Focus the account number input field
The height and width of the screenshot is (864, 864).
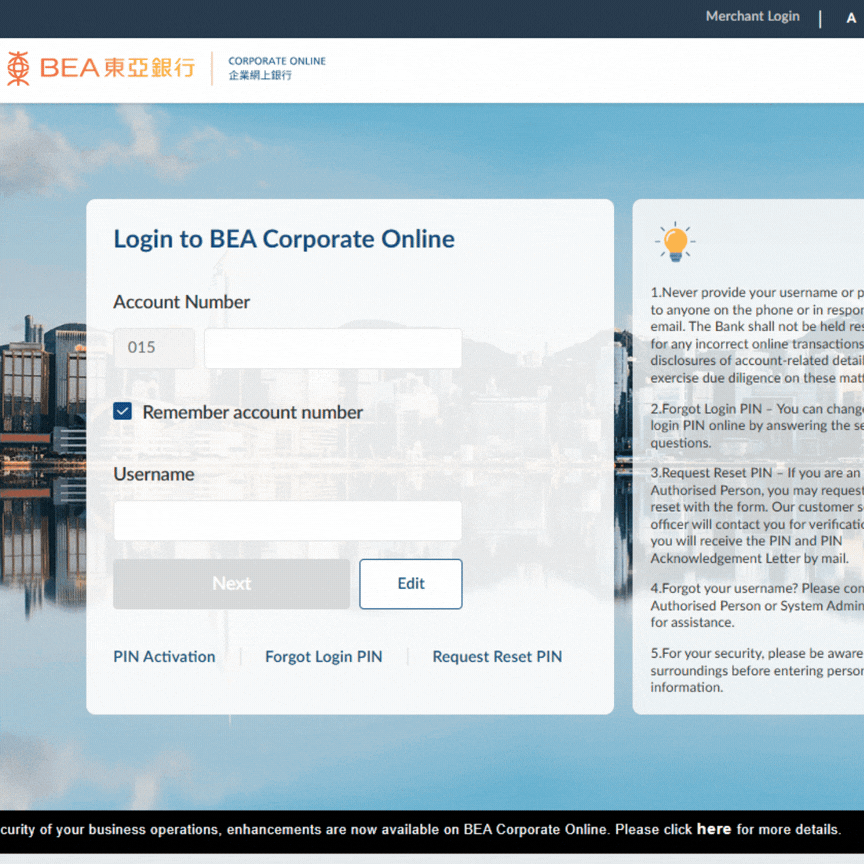333,348
